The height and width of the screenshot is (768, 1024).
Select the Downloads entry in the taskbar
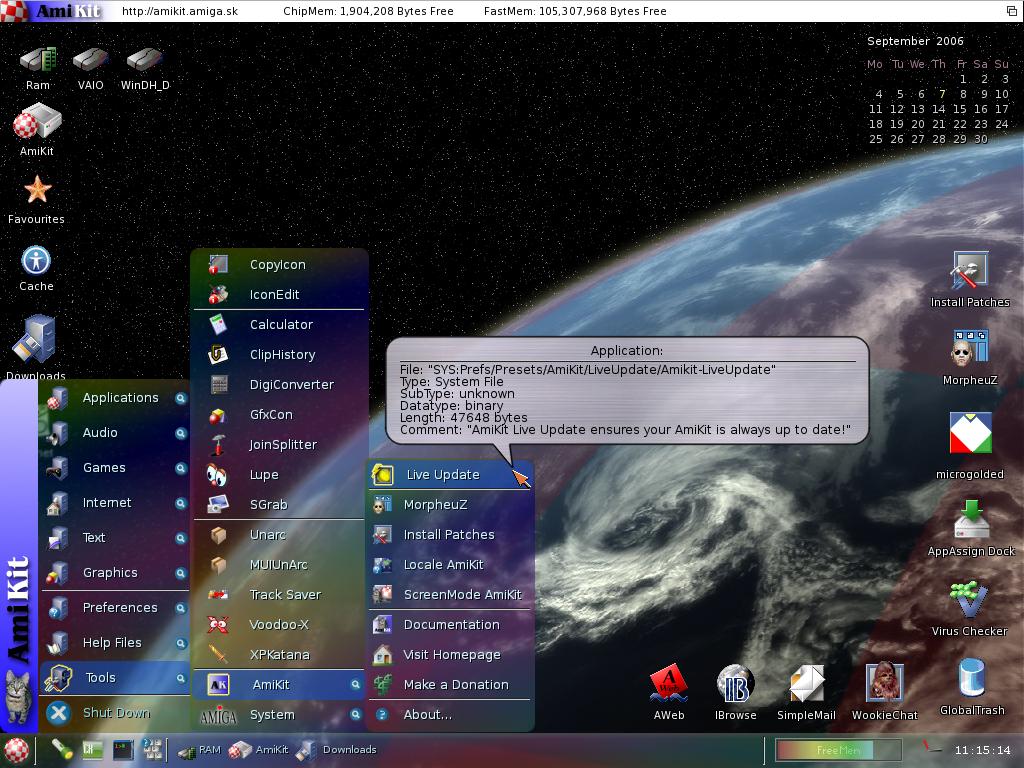(x=336, y=750)
